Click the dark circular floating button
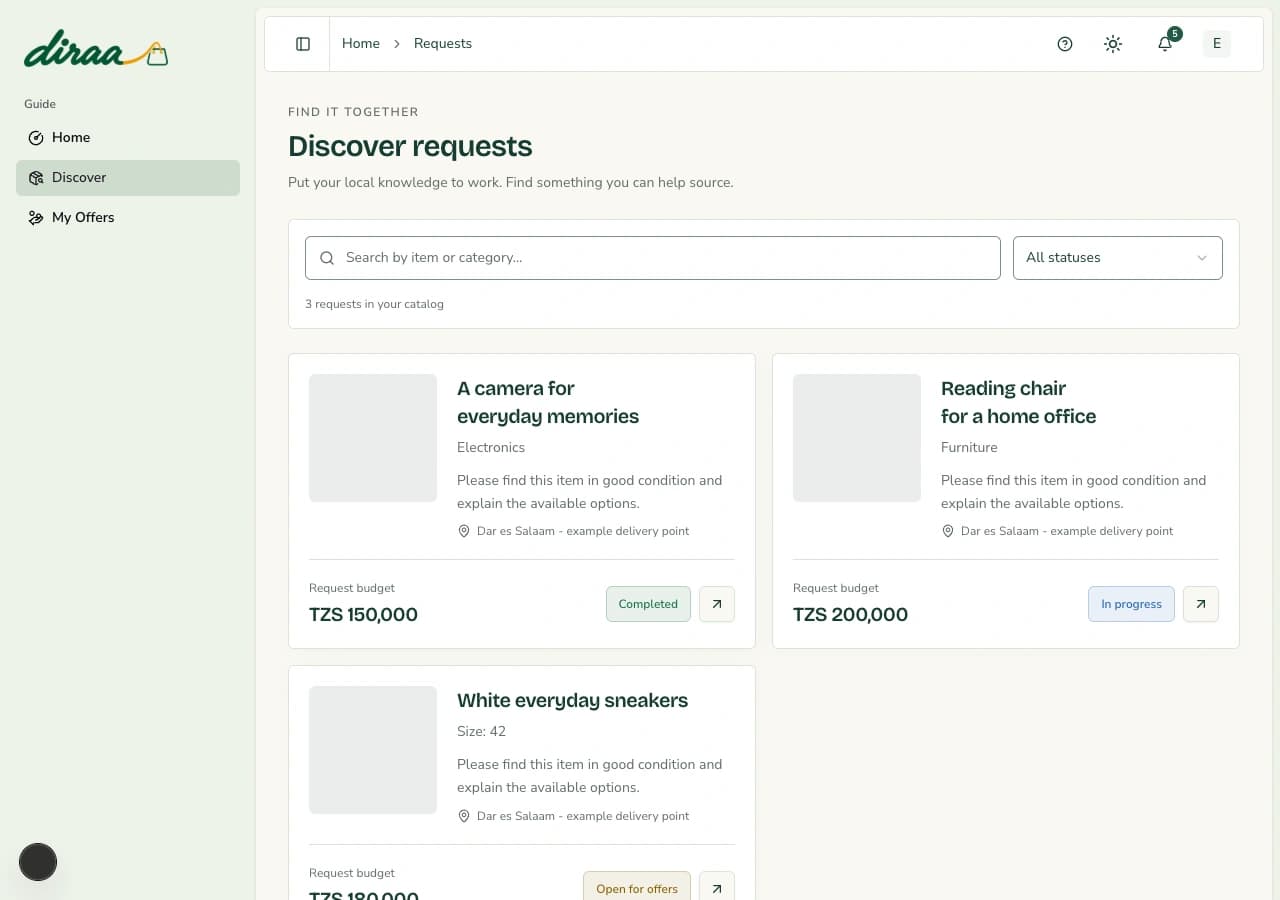The width and height of the screenshot is (1280, 900). [x=38, y=862]
